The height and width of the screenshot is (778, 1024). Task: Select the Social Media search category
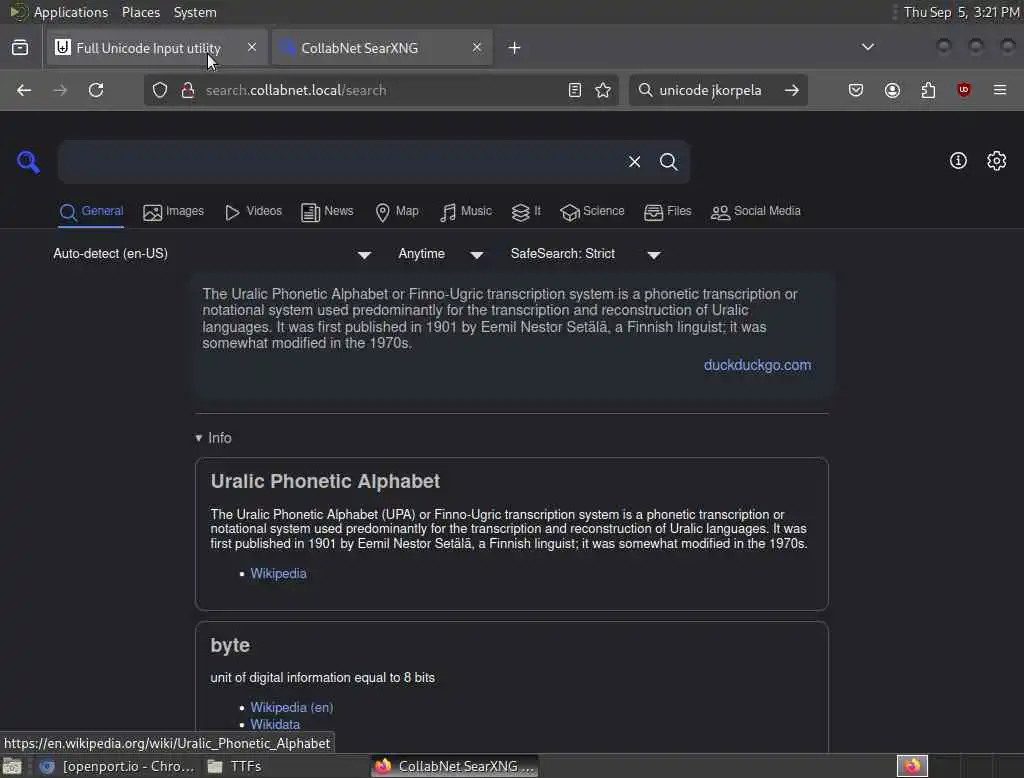point(756,212)
